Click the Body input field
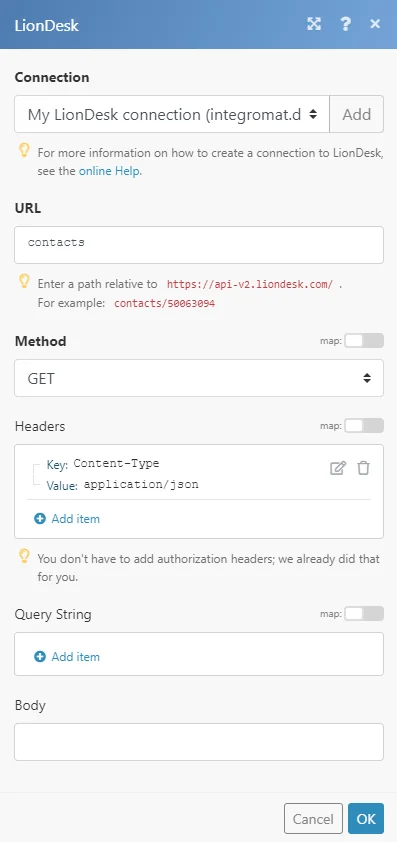Viewport: 397px width, 842px height. point(199,742)
